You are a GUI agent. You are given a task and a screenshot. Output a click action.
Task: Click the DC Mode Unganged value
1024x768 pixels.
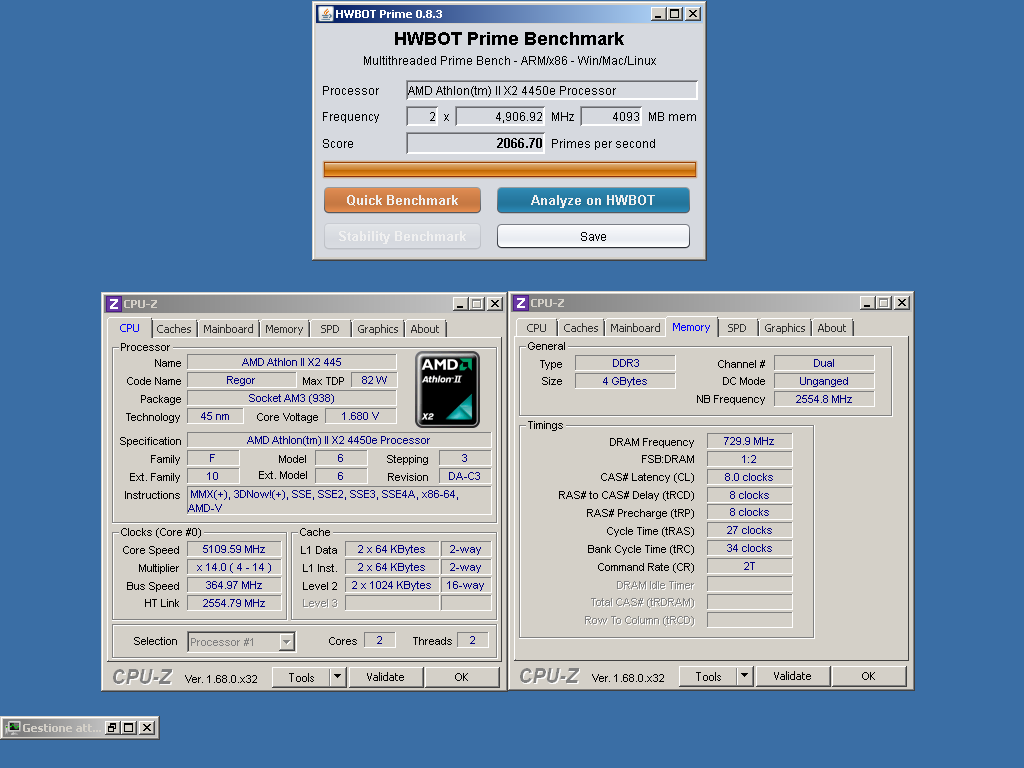point(824,381)
